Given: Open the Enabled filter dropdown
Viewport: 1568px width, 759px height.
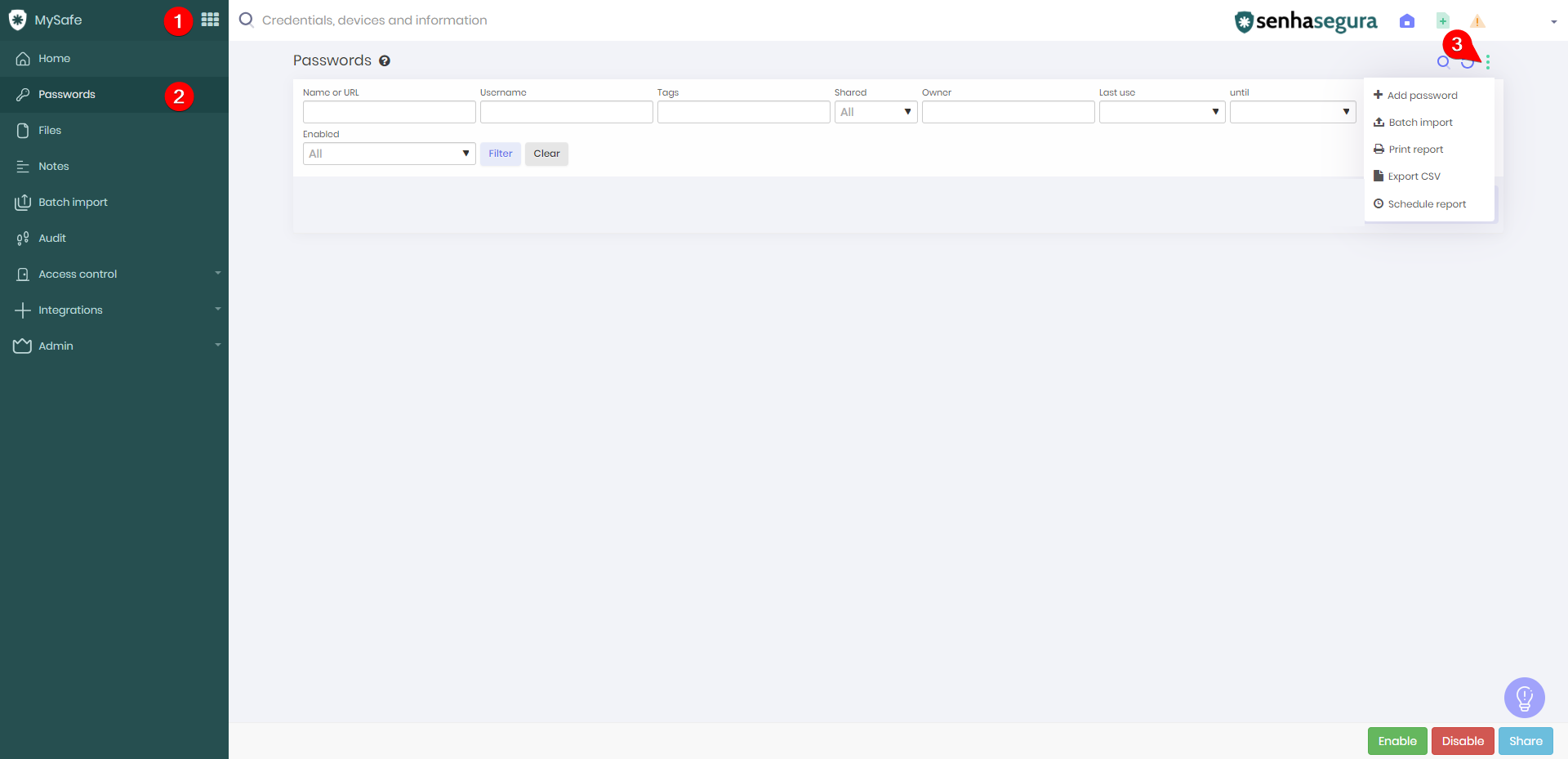Looking at the screenshot, I should click(389, 154).
